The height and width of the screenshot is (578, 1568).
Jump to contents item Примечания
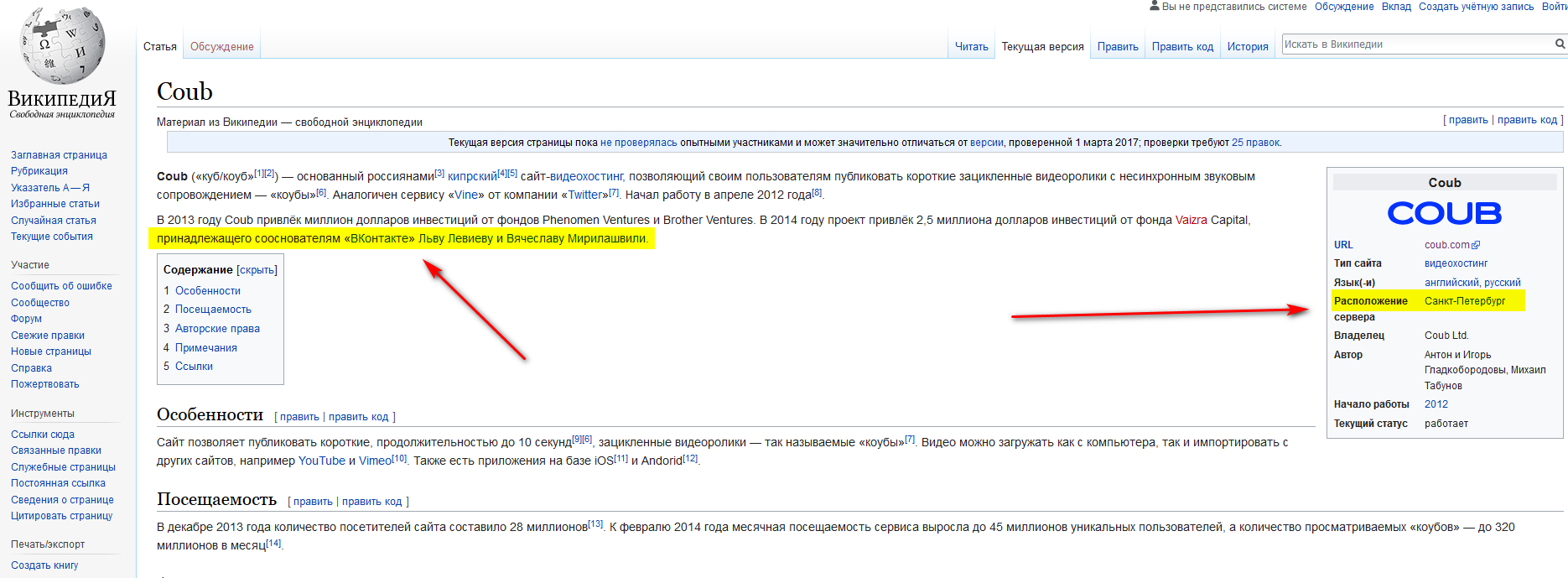(x=206, y=348)
